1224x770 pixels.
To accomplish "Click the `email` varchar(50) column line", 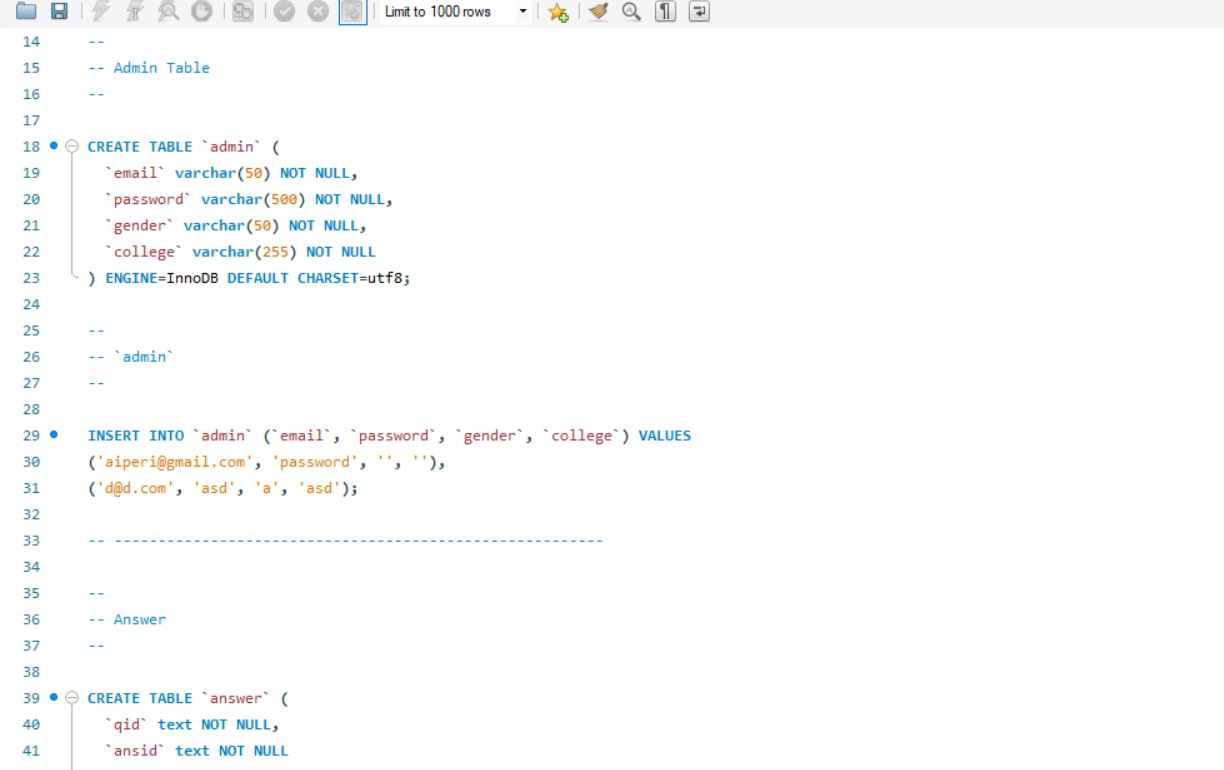I will coord(231,173).
